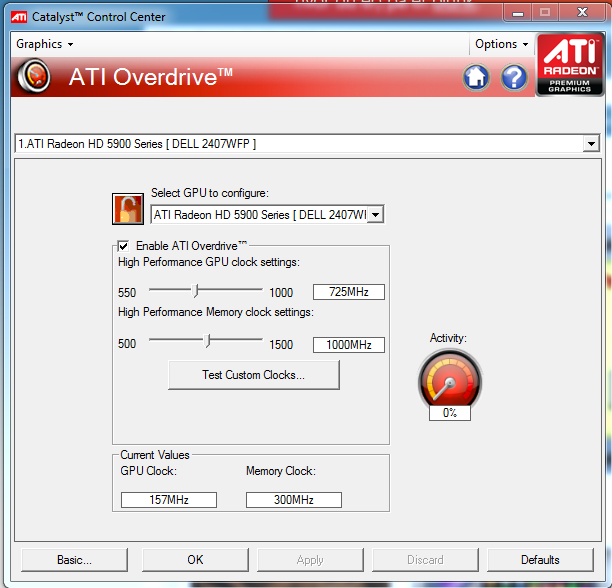612x588 pixels.
Task: Click the Discard button
Action: point(425,560)
